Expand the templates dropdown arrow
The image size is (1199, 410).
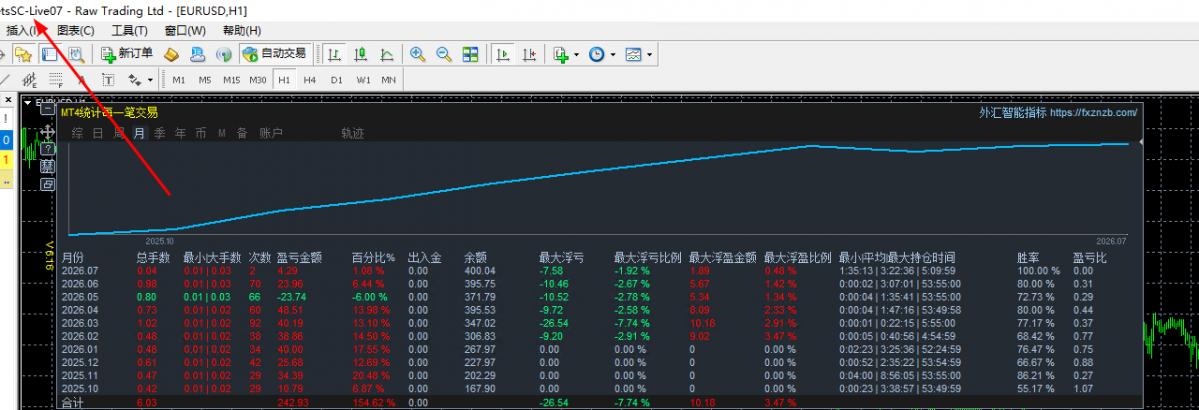pyautogui.click(x=649, y=54)
